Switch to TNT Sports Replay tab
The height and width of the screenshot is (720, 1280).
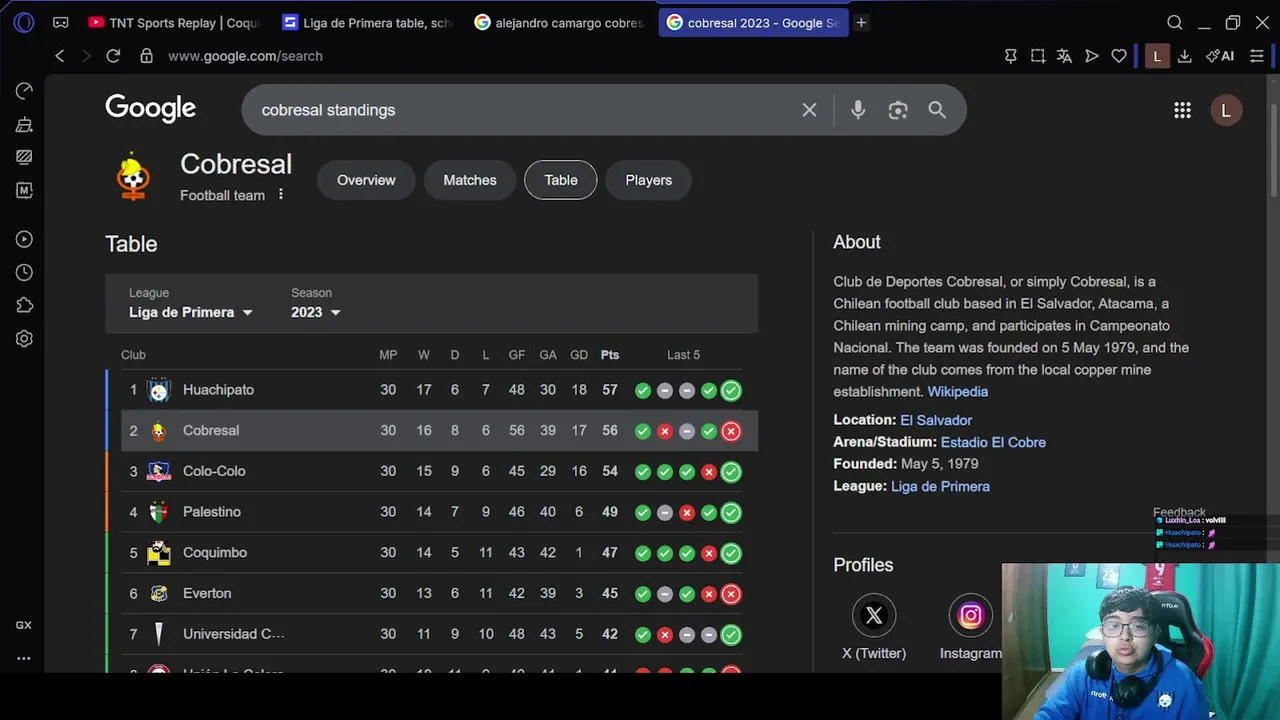172,22
